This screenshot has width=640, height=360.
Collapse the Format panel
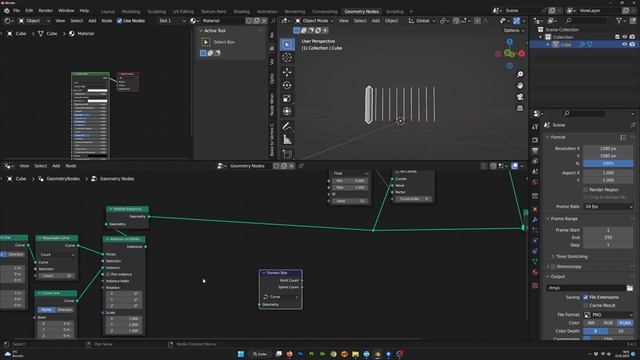(557, 138)
